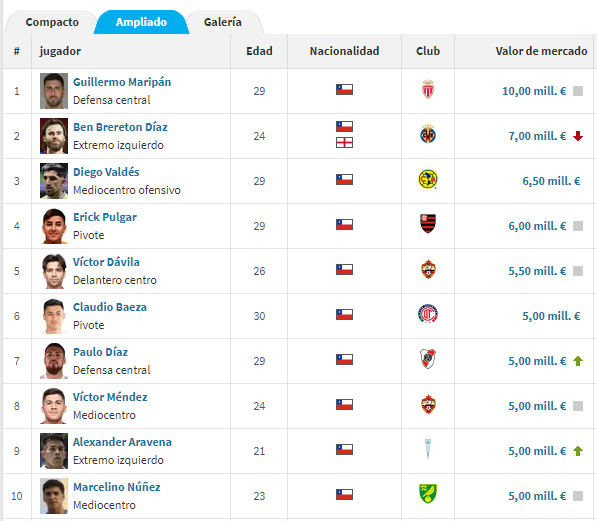The height and width of the screenshot is (521, 597).
Task: Open the Club América crest icon
Action: (x=428, y=179)
